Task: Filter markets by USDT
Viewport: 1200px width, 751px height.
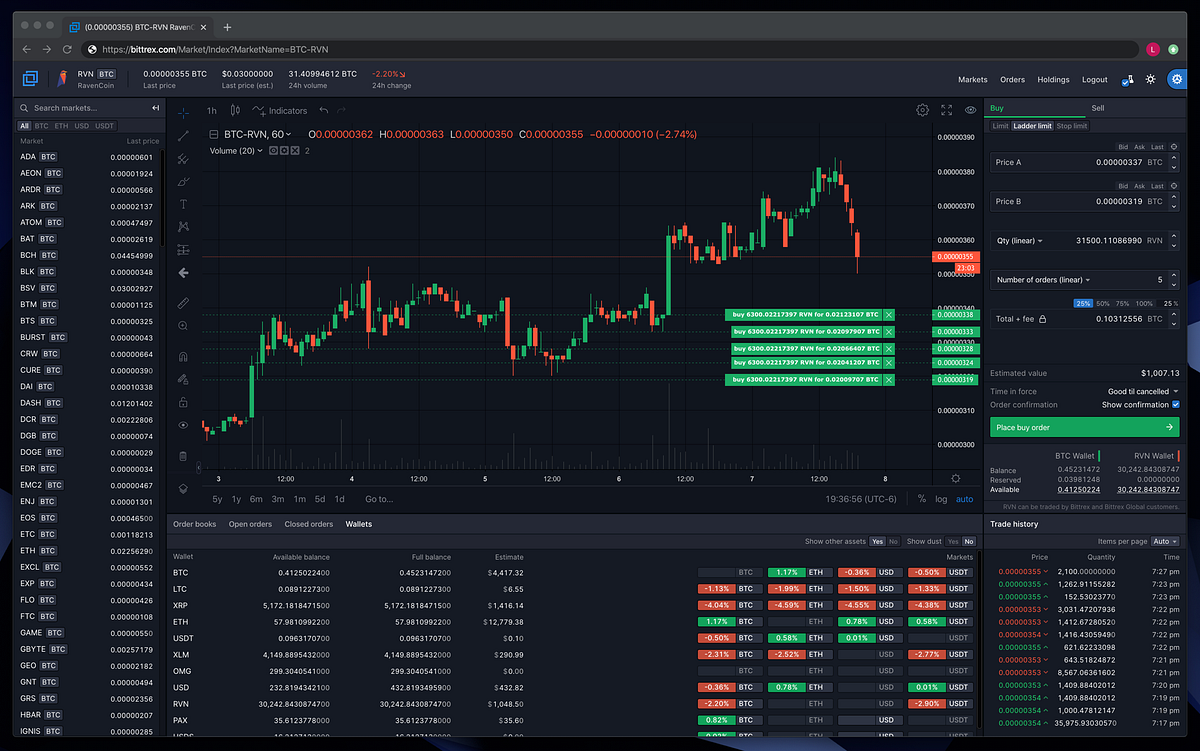Action: tap(105, 126)
